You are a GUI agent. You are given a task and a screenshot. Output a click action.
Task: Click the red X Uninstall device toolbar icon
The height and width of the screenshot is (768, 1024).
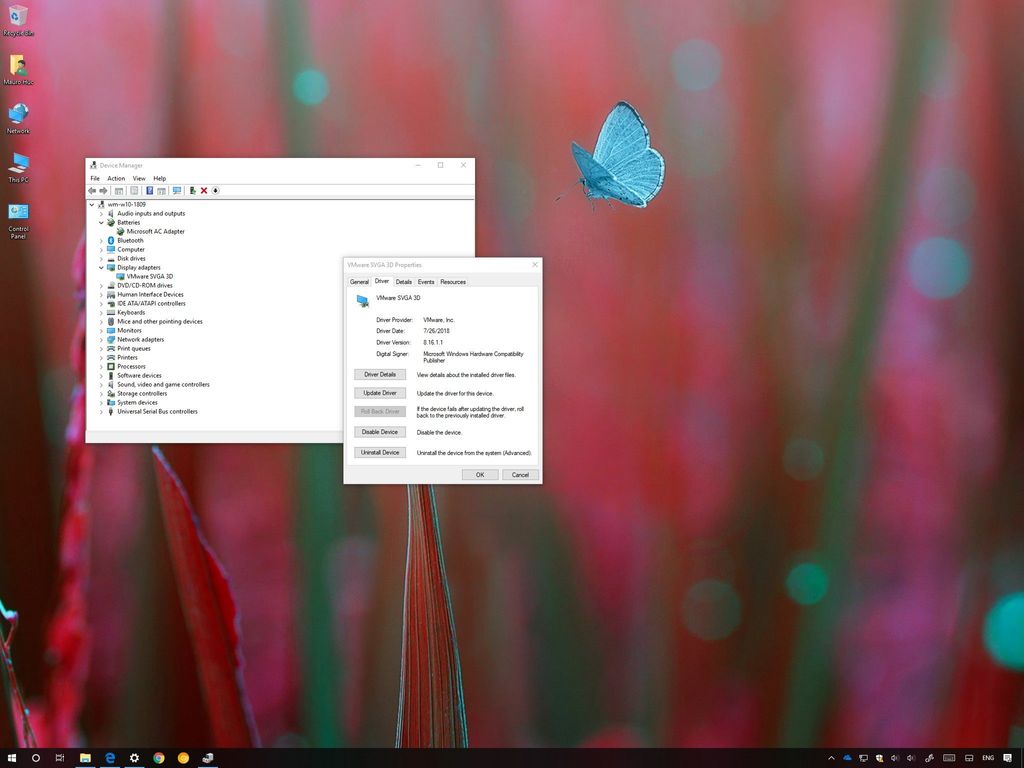(204, 190)
